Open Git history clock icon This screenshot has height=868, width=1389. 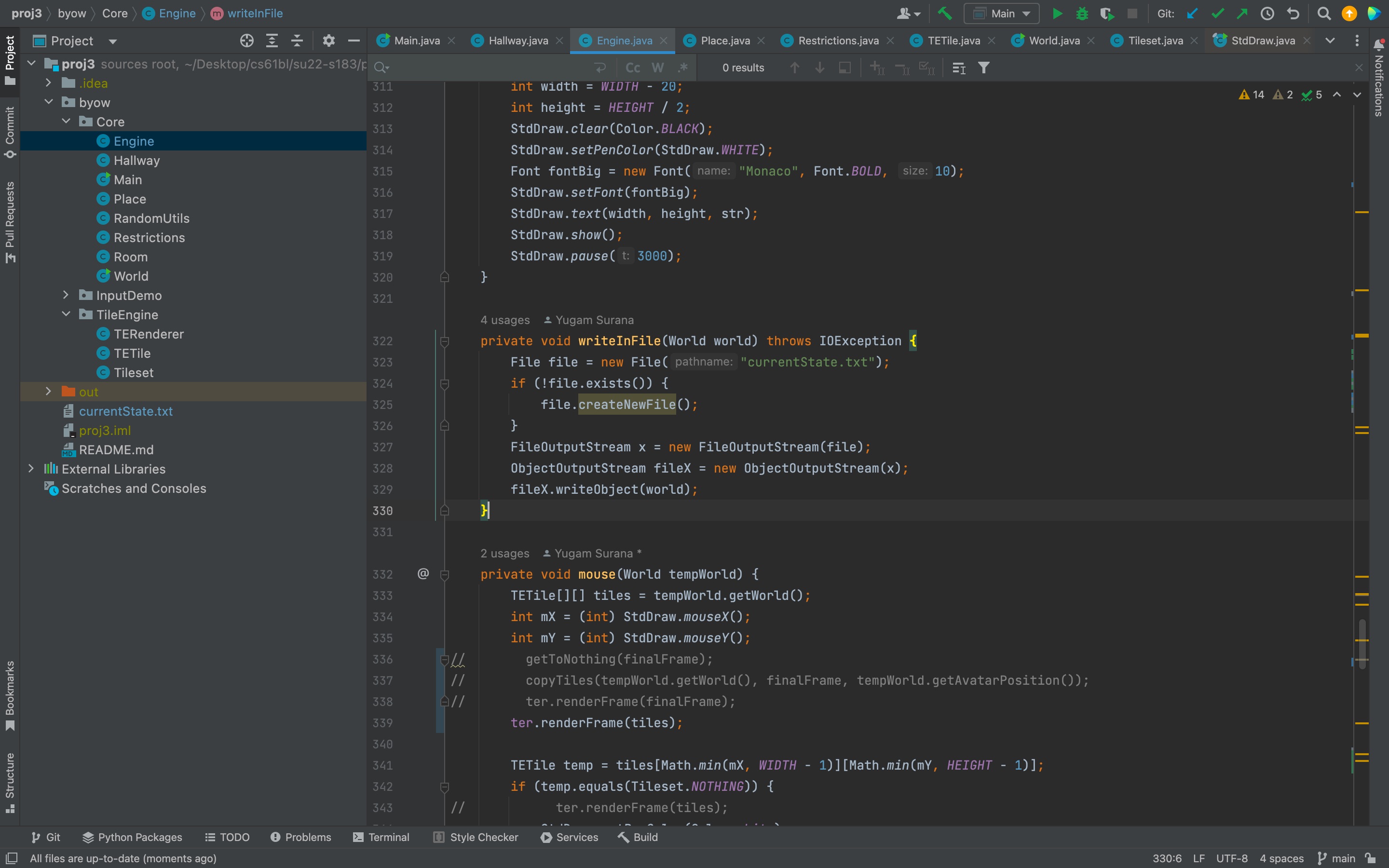[x=1267, y=13]
